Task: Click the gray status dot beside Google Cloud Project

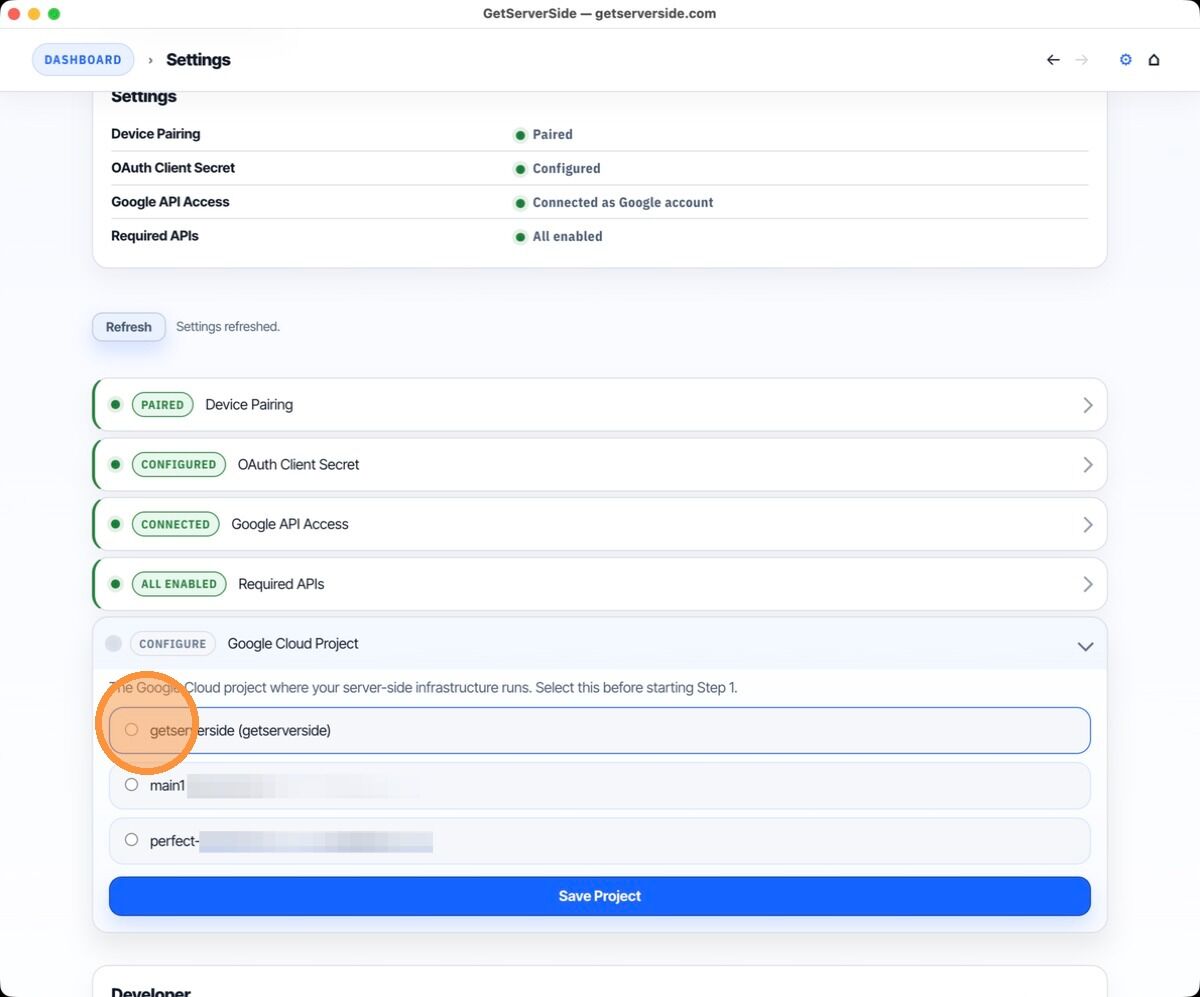Action: click(x=114, y=644)
